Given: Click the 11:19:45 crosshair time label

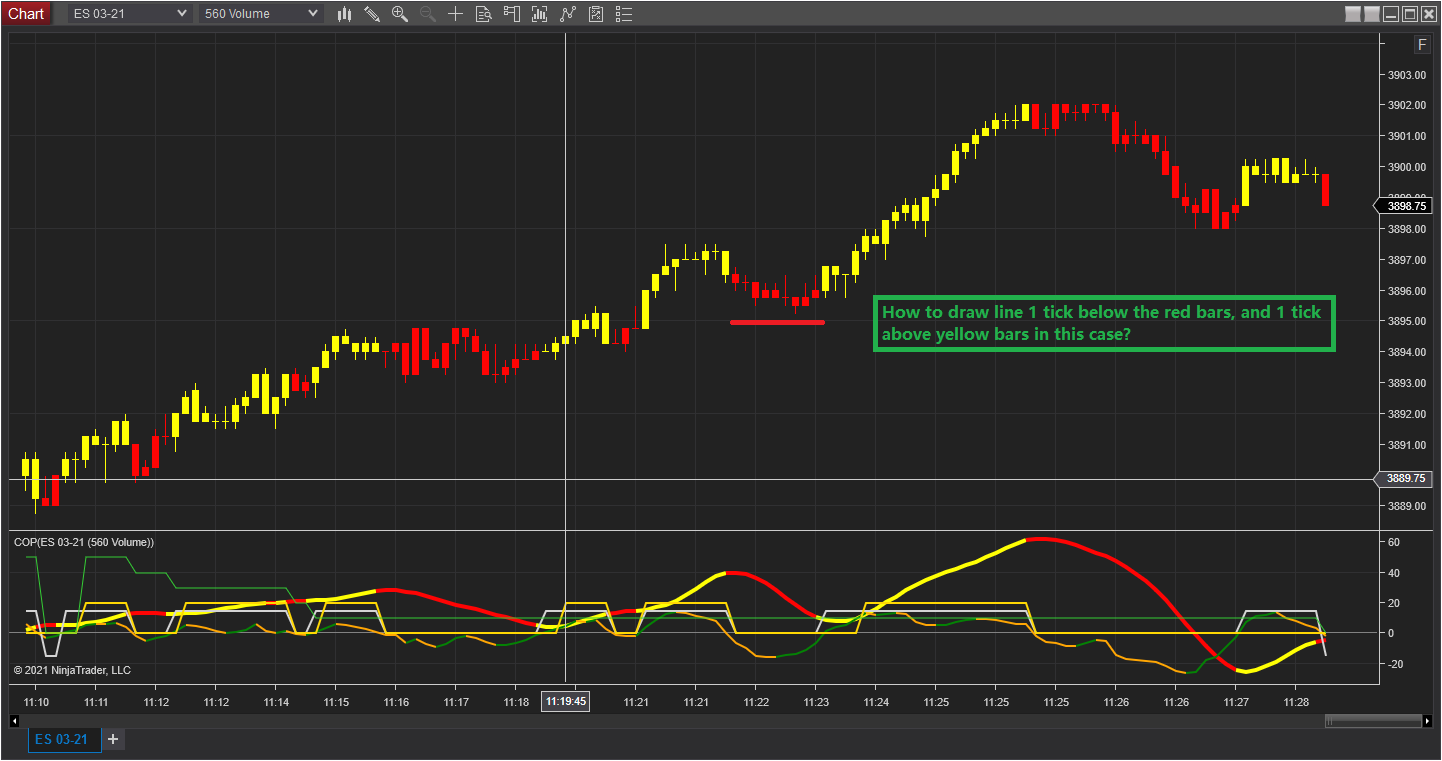Looking at the screenshot, I should pos(566,702).
